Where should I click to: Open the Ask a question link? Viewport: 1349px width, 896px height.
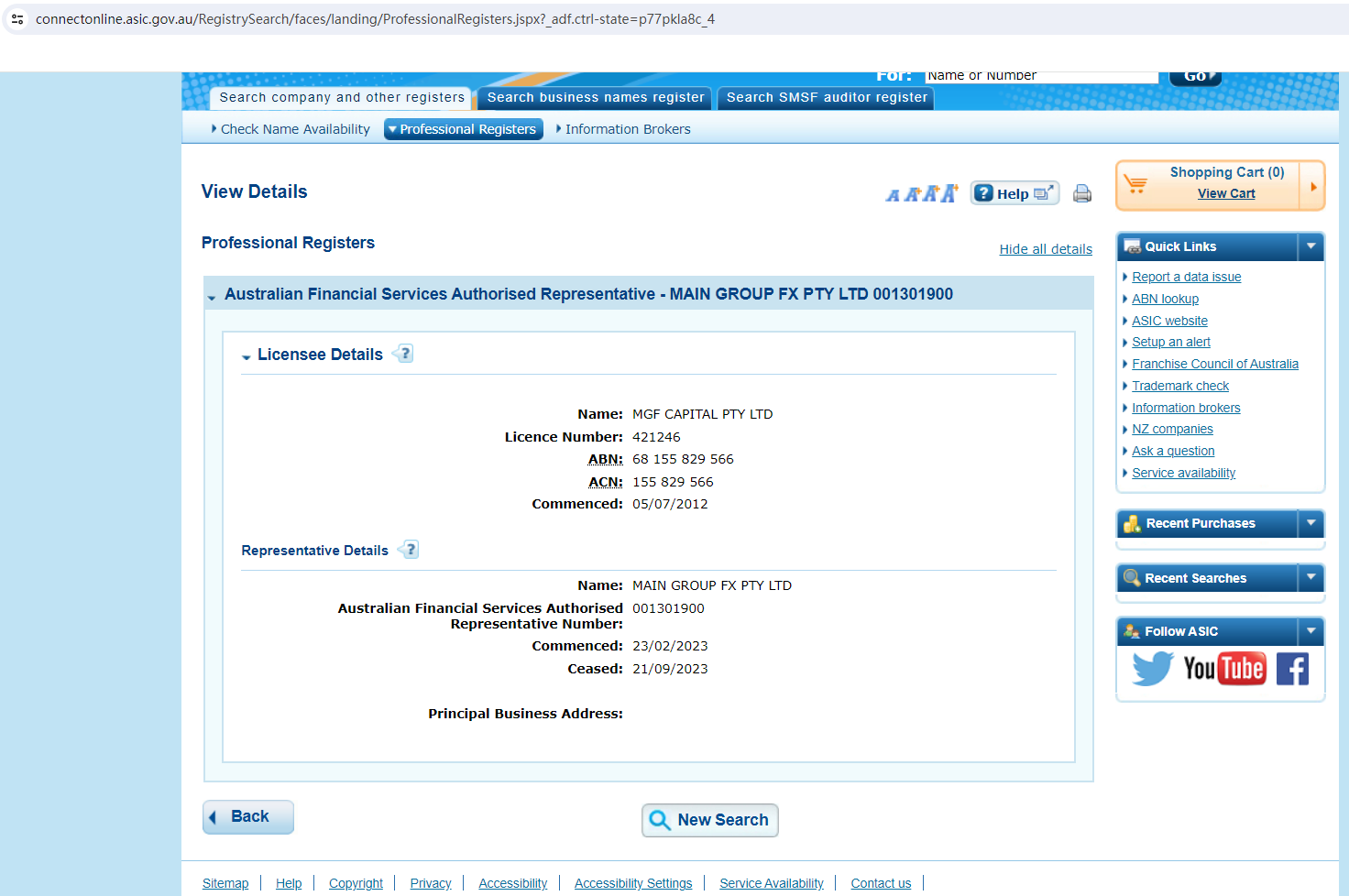1173,451
